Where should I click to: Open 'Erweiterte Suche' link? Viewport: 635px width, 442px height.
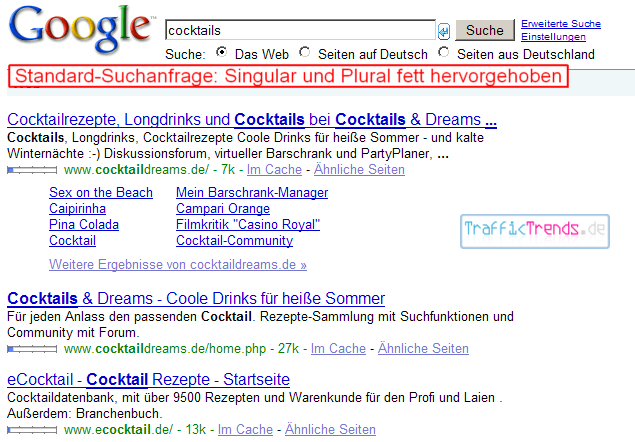pos(560,23)
